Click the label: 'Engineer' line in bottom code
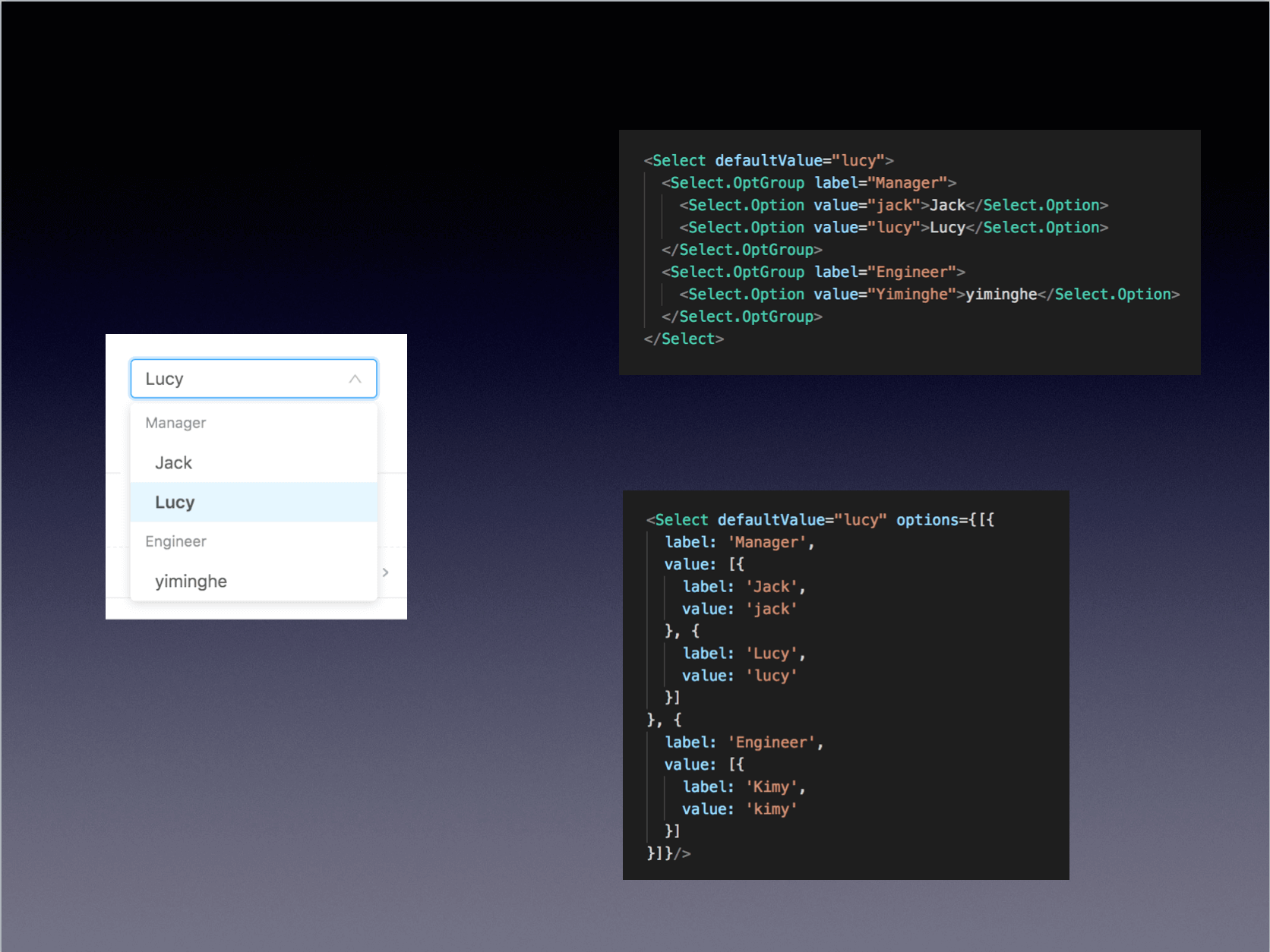Image resolution: width=1270 pixels, height=952 pixels. click(744, 742)
